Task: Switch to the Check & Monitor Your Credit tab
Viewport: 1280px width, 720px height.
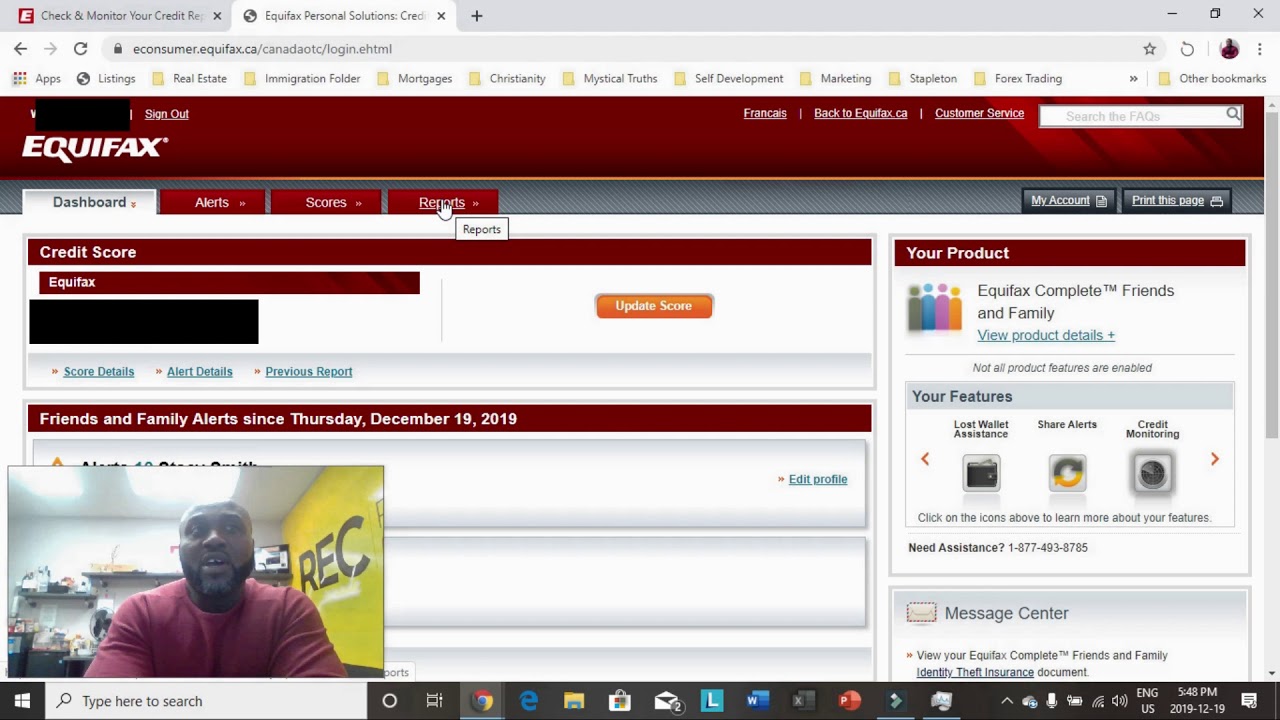Action: coord(120,16)
